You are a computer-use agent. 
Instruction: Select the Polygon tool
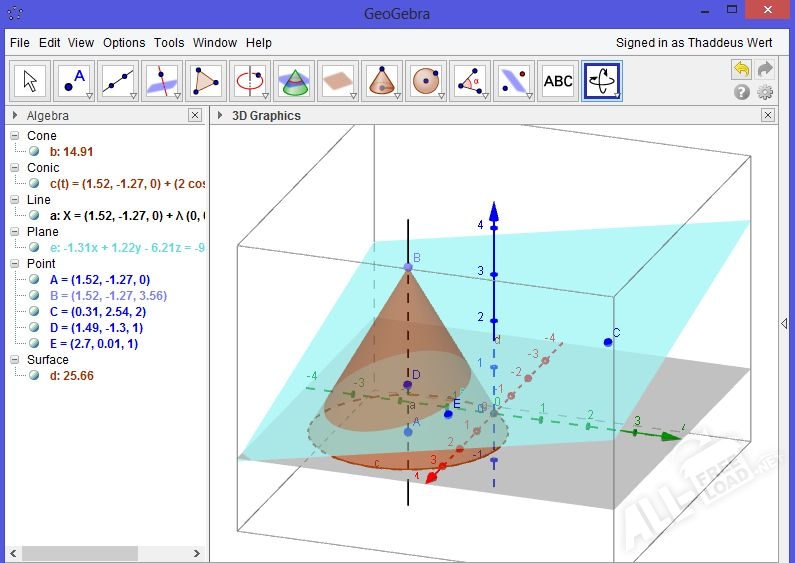[x=206, y=81]
